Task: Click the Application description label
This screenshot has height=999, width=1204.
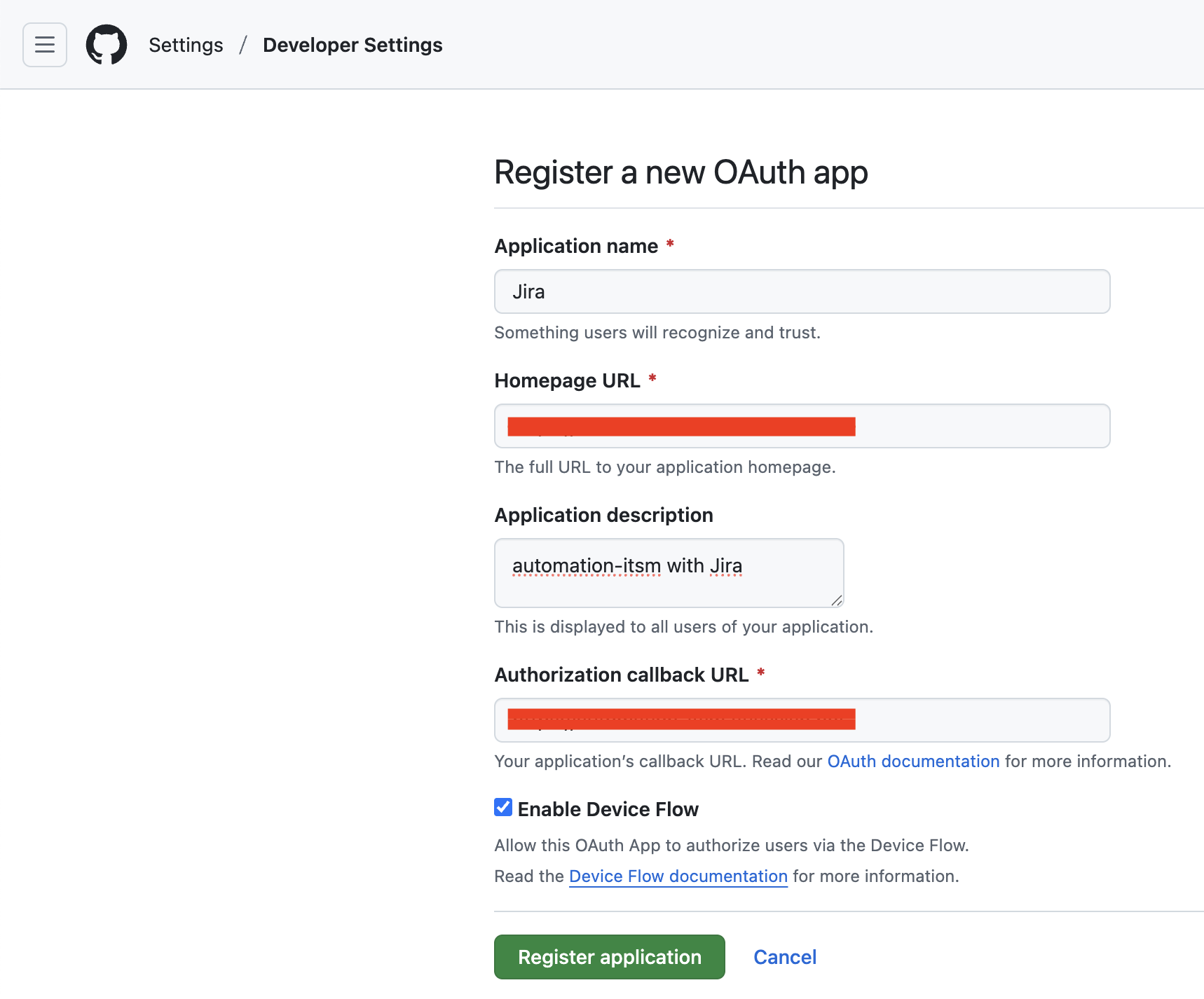Action: 603,515
